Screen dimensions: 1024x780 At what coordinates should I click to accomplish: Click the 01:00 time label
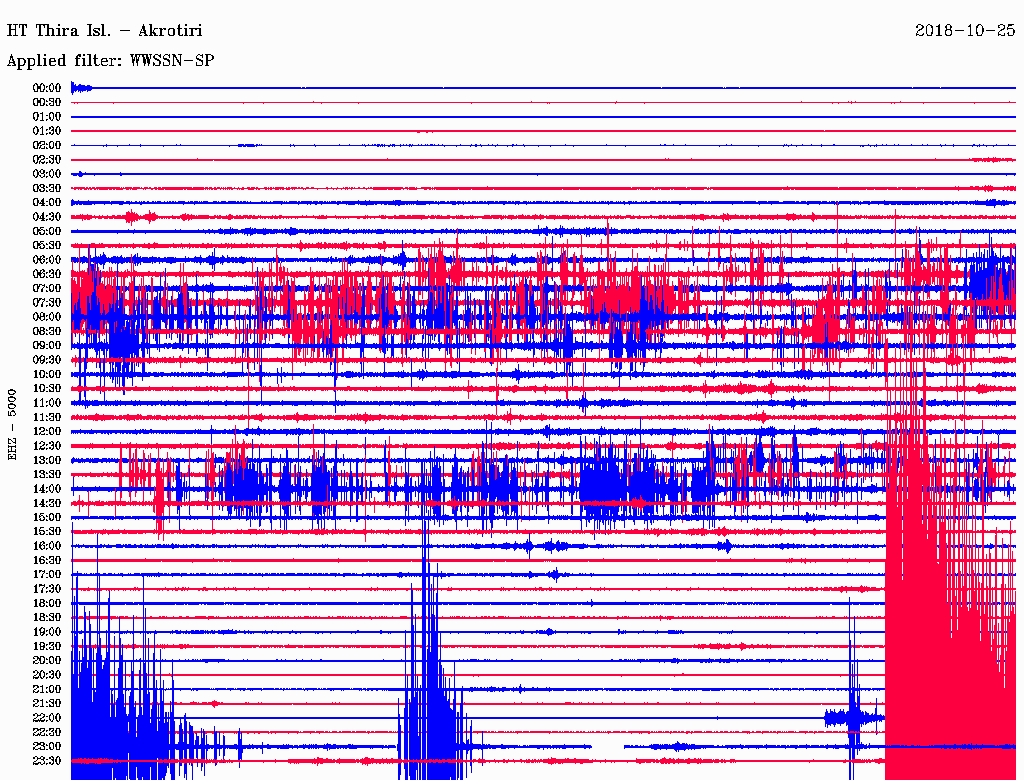pyautogui.click(x=47, y=116)
